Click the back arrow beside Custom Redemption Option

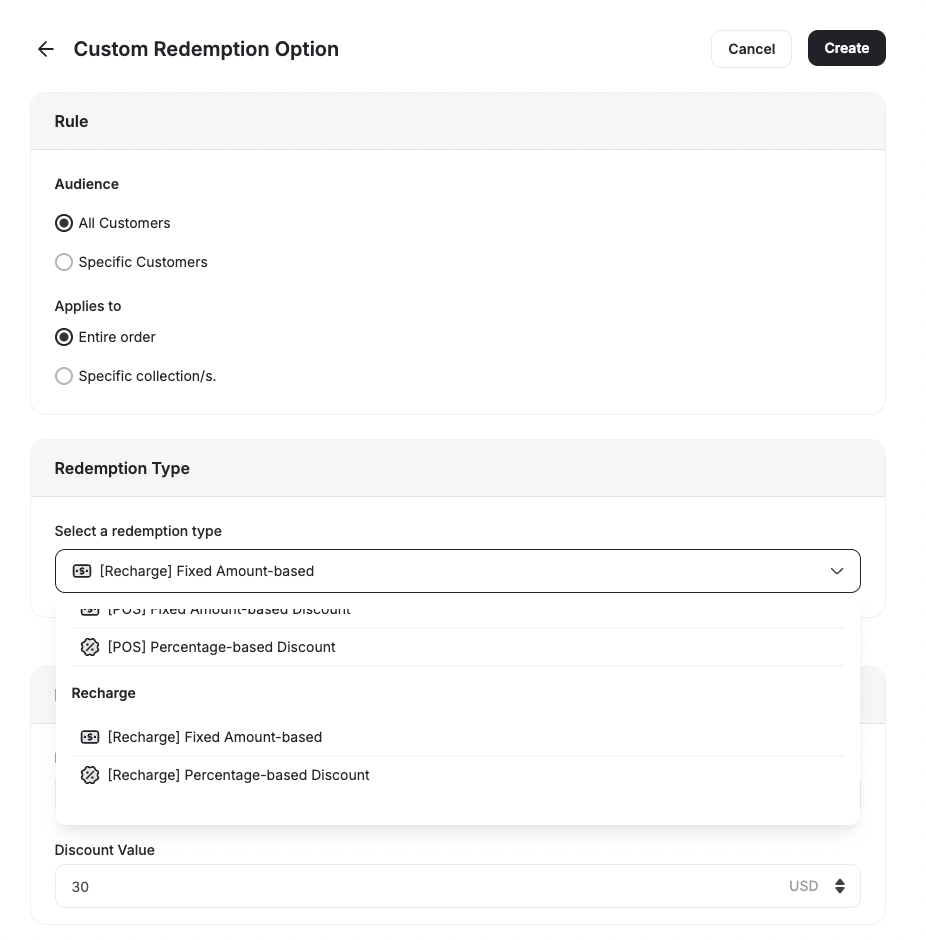click(45, 48)
